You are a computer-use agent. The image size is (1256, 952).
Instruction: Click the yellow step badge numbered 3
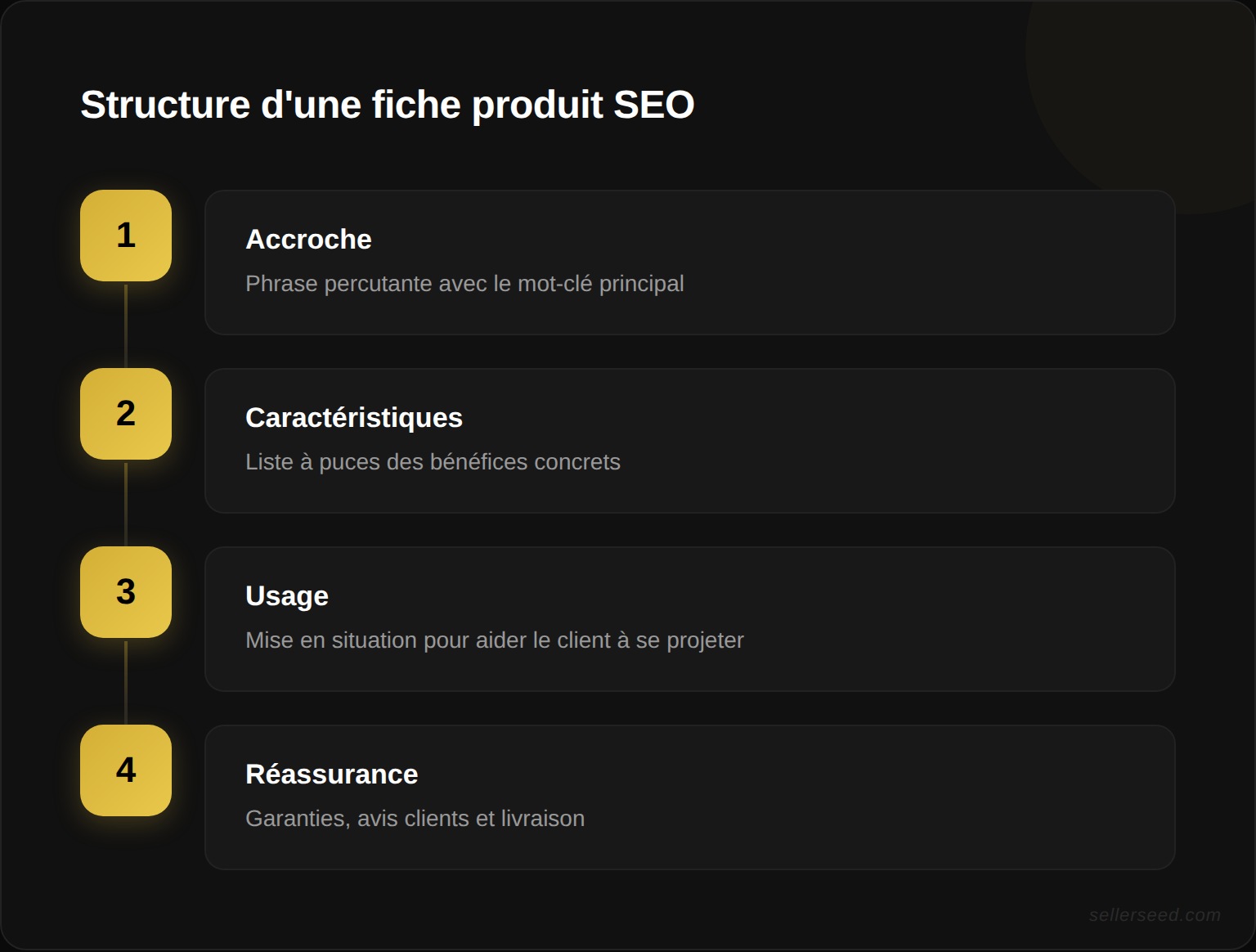[x=125, y=592]
